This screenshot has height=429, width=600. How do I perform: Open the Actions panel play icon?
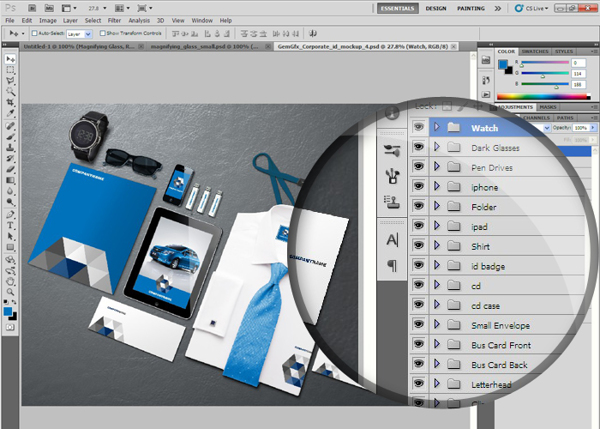click(x=486, y=94)
